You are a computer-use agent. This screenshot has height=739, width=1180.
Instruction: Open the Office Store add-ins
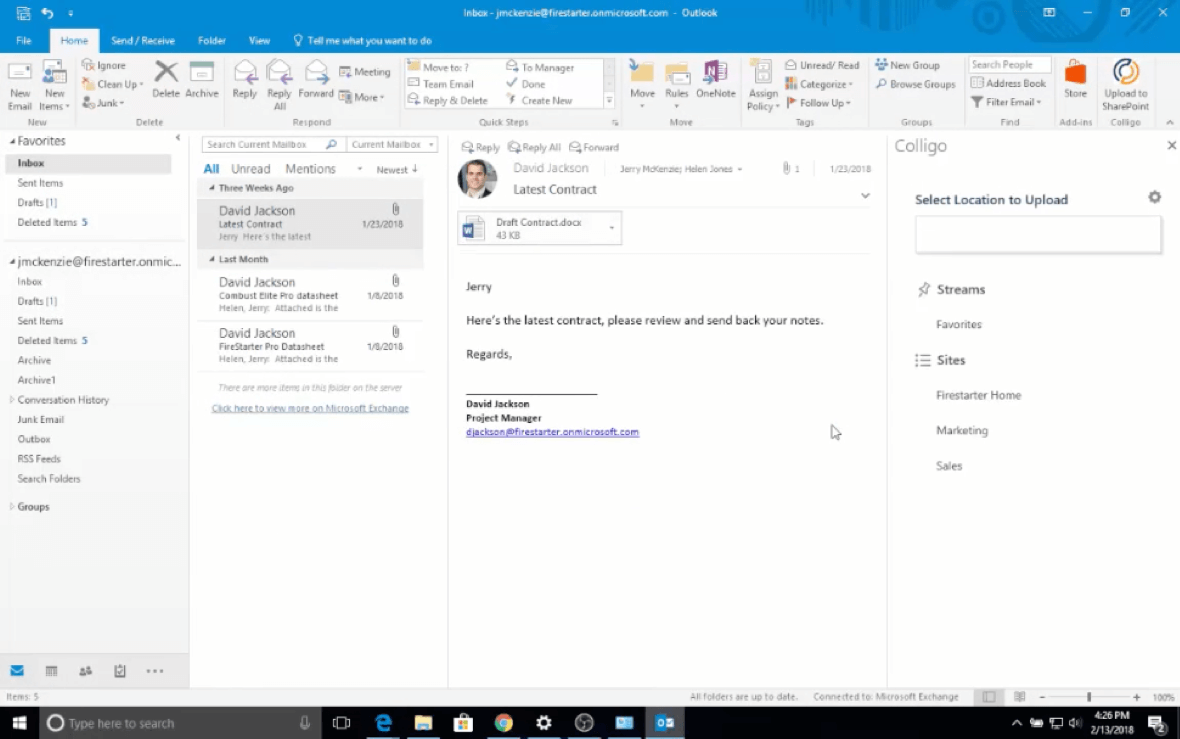click(1075, 80)
